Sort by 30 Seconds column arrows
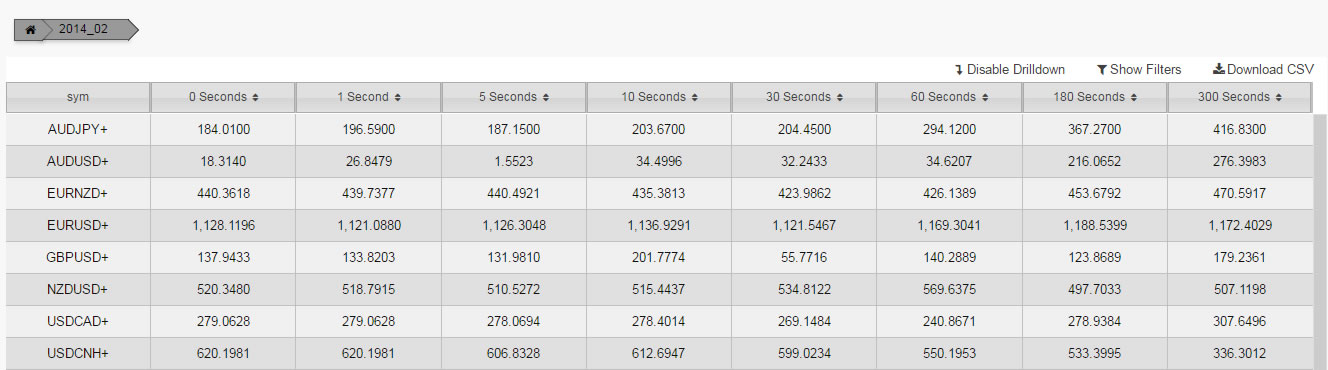The width and height of the screenshot is (1328, 370). point(839,98)
